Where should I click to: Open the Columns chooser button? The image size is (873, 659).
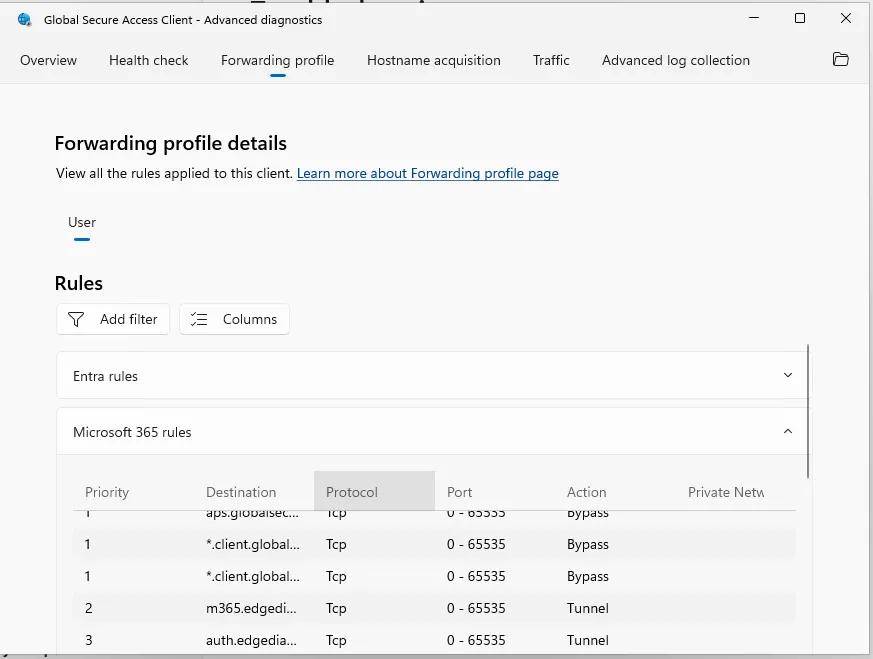point(234,319)
